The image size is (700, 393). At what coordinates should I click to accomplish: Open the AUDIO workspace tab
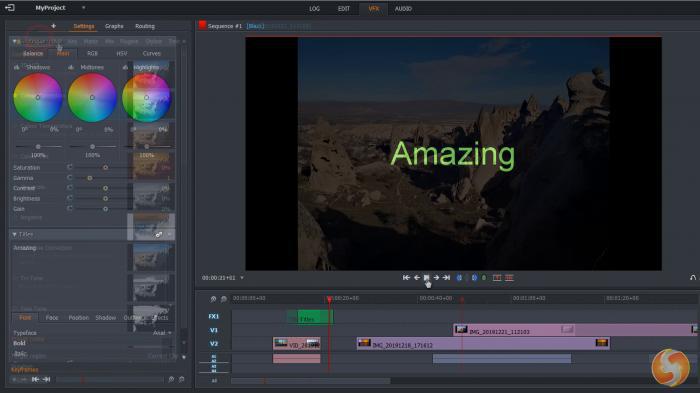[x=403, y=8]
